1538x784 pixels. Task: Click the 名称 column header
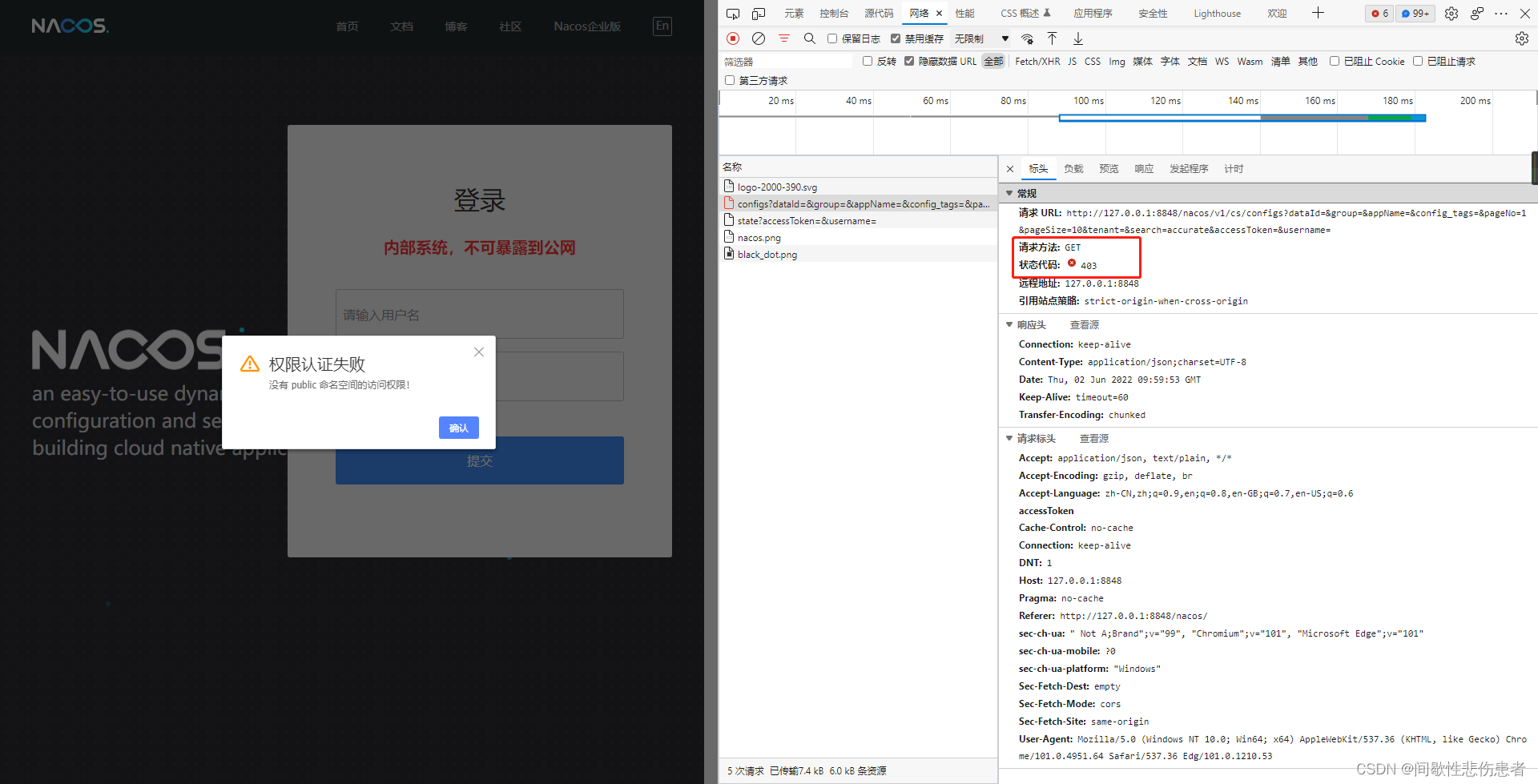[x=858, y=167]
